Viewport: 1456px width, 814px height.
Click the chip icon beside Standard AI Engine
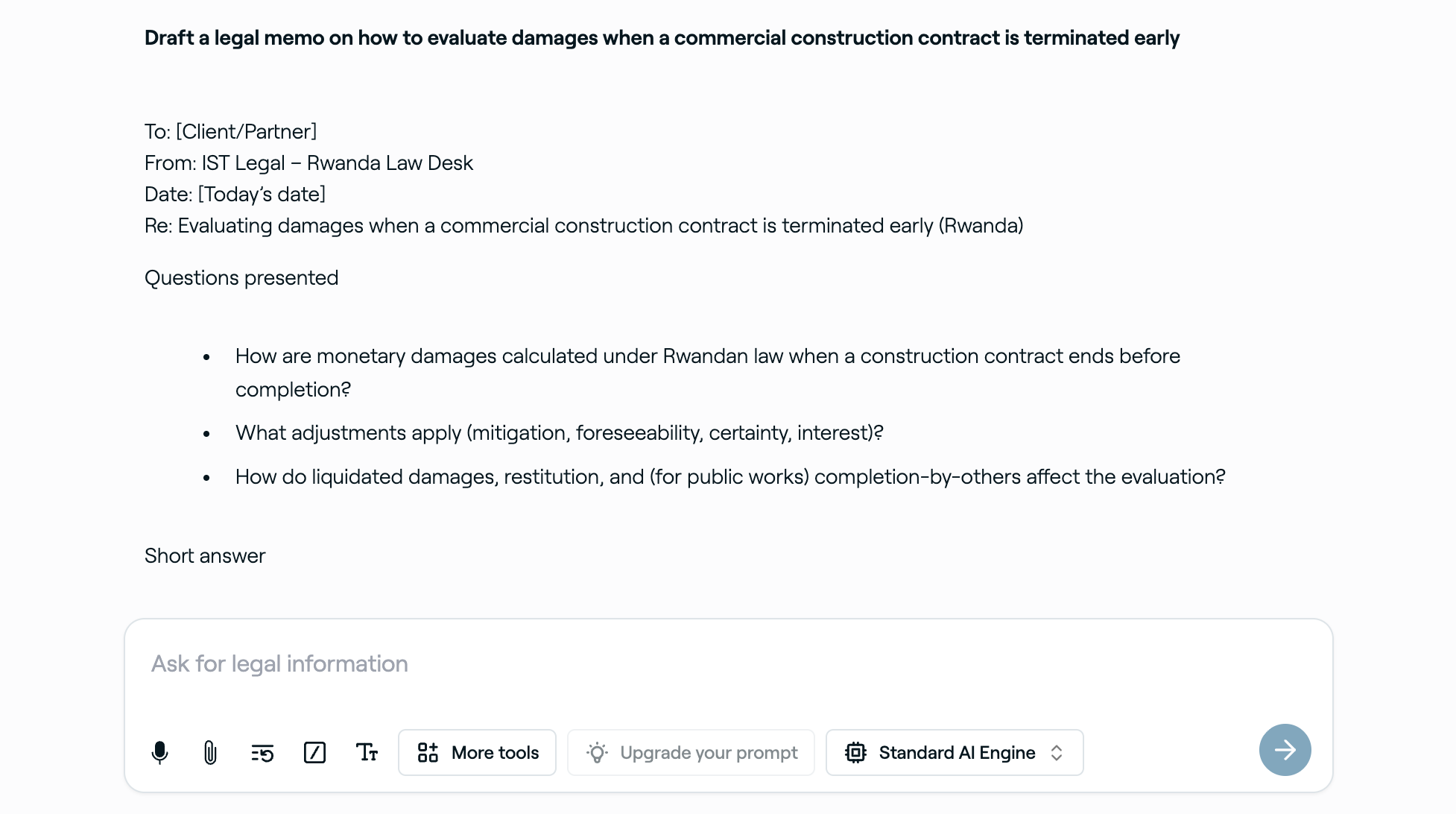pyautogui.click(x=855, y=753)
